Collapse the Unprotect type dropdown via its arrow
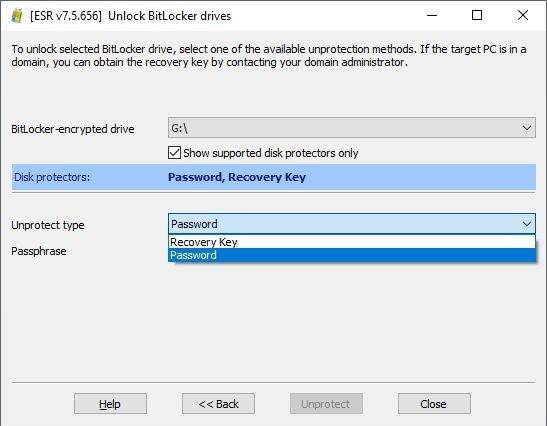The height and width of the screenshot is (426, 547). pos(527,224)
